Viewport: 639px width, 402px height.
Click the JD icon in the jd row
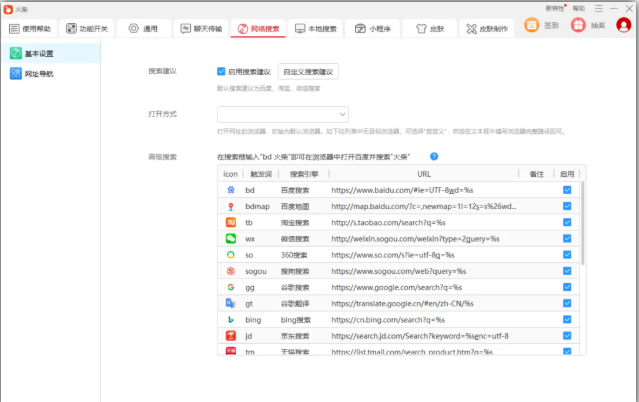pyautogui.click(x=230, y=336)
